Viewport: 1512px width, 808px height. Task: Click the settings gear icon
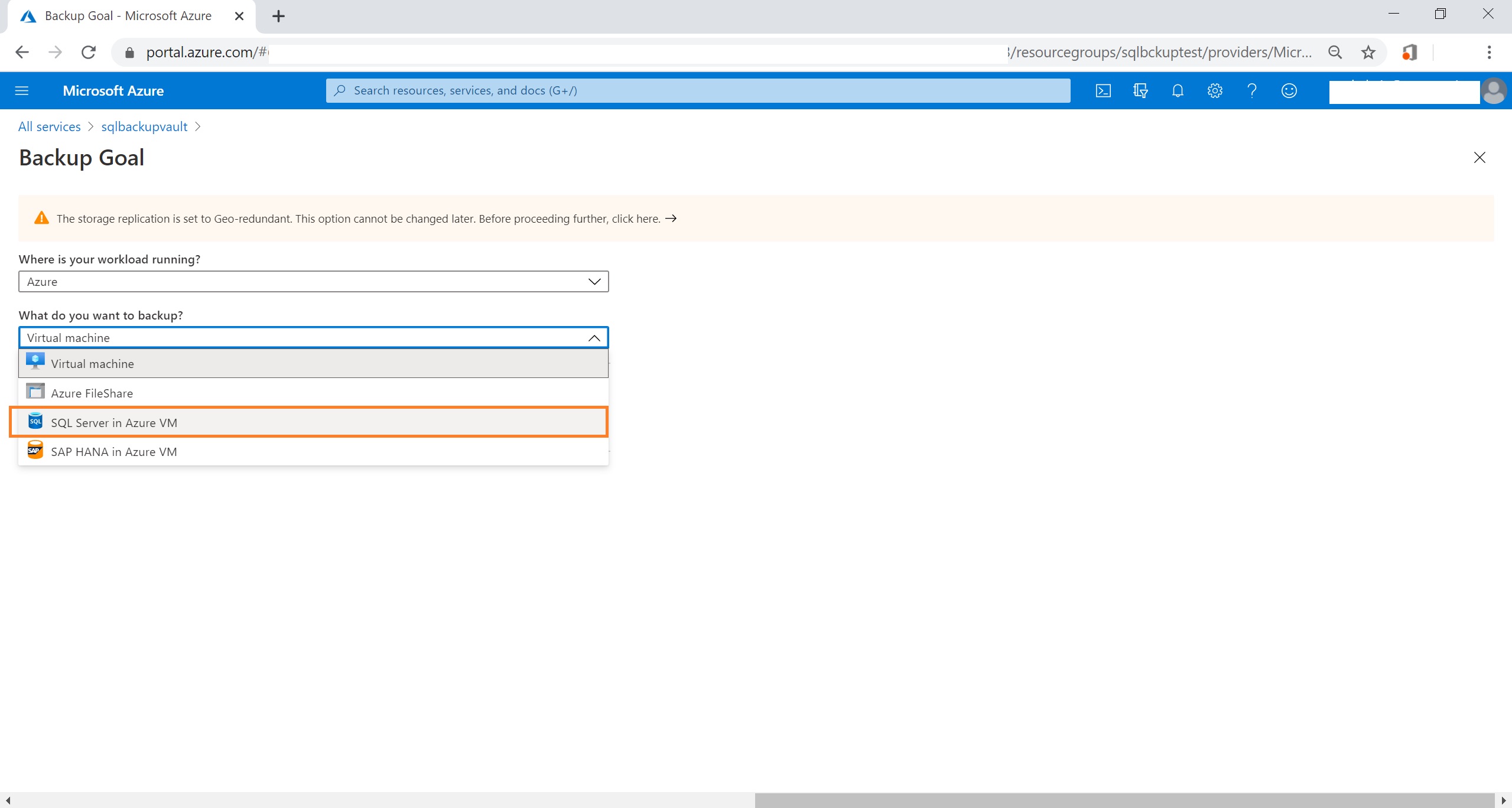point(1215,90)
